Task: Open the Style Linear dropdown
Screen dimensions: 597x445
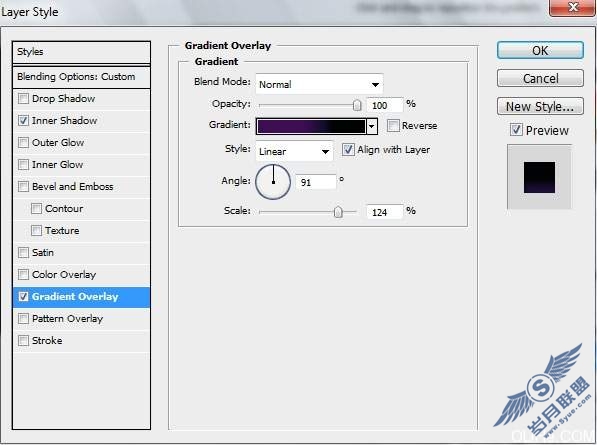Action: pos(294,152)
